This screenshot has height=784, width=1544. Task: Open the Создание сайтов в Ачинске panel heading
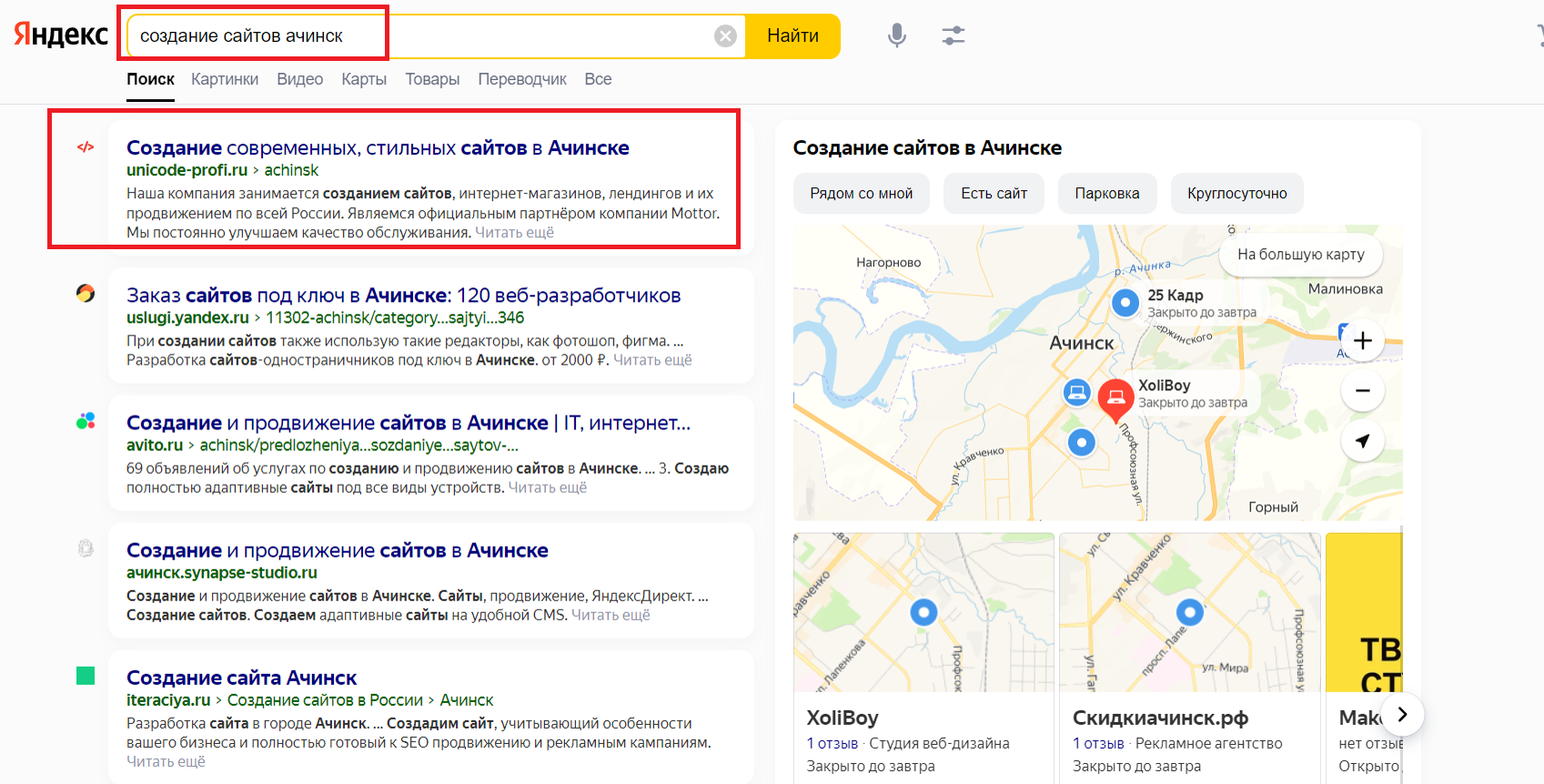[x=927, y=147]
